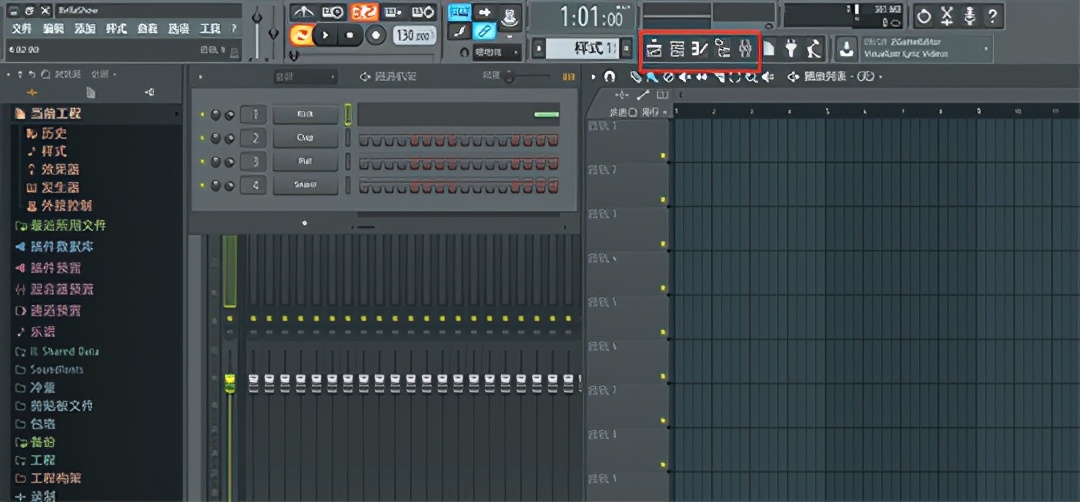Viewport: 1080px width, 502px height.
Task: Open the channel rack window icon
Action: 677,48
